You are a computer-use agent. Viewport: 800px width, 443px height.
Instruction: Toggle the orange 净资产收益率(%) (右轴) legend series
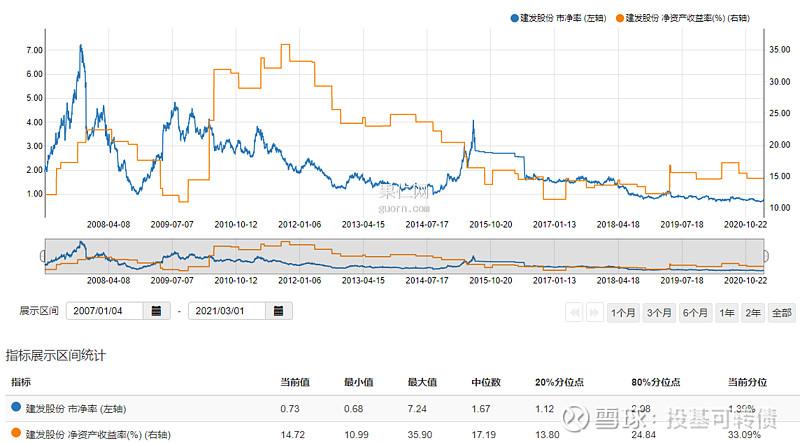[683, 18]
